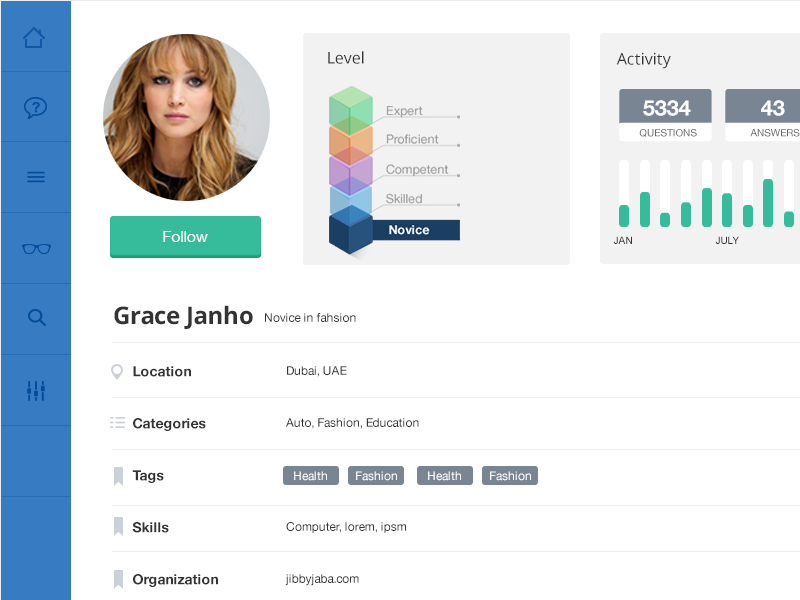Select the Home icon in the sidebar
Screen dimensions: 800x600
35,36
